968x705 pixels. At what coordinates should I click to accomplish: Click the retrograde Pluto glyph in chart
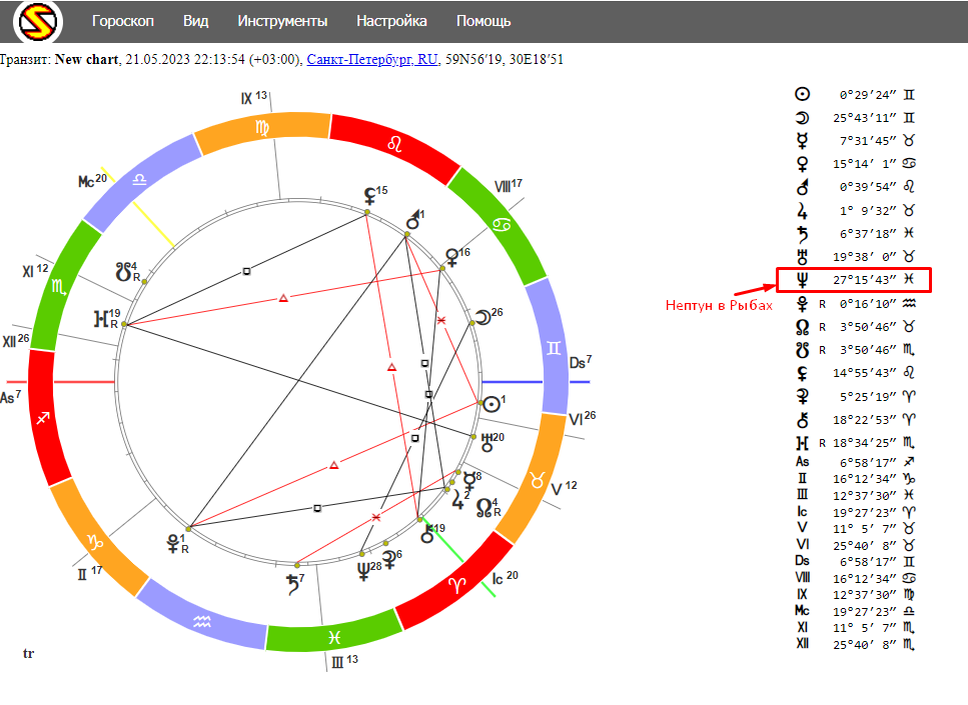pos(173,543)
